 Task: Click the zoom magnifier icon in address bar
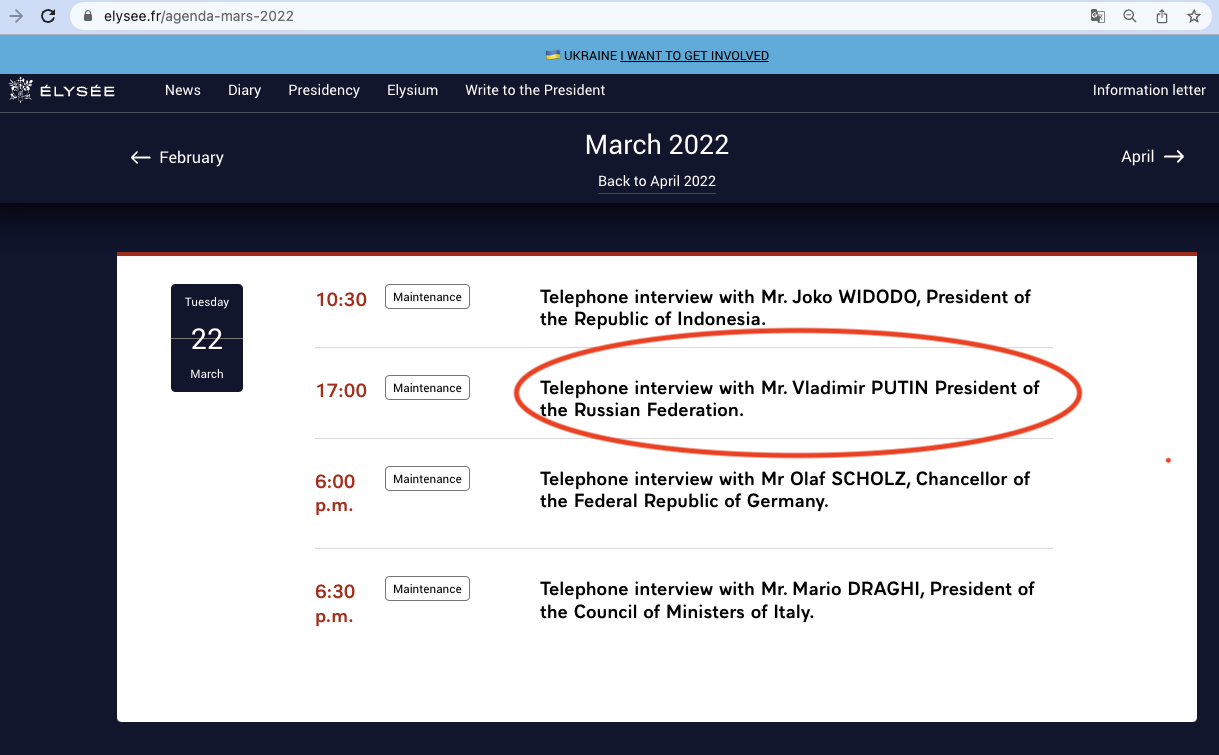point(1129,16)
